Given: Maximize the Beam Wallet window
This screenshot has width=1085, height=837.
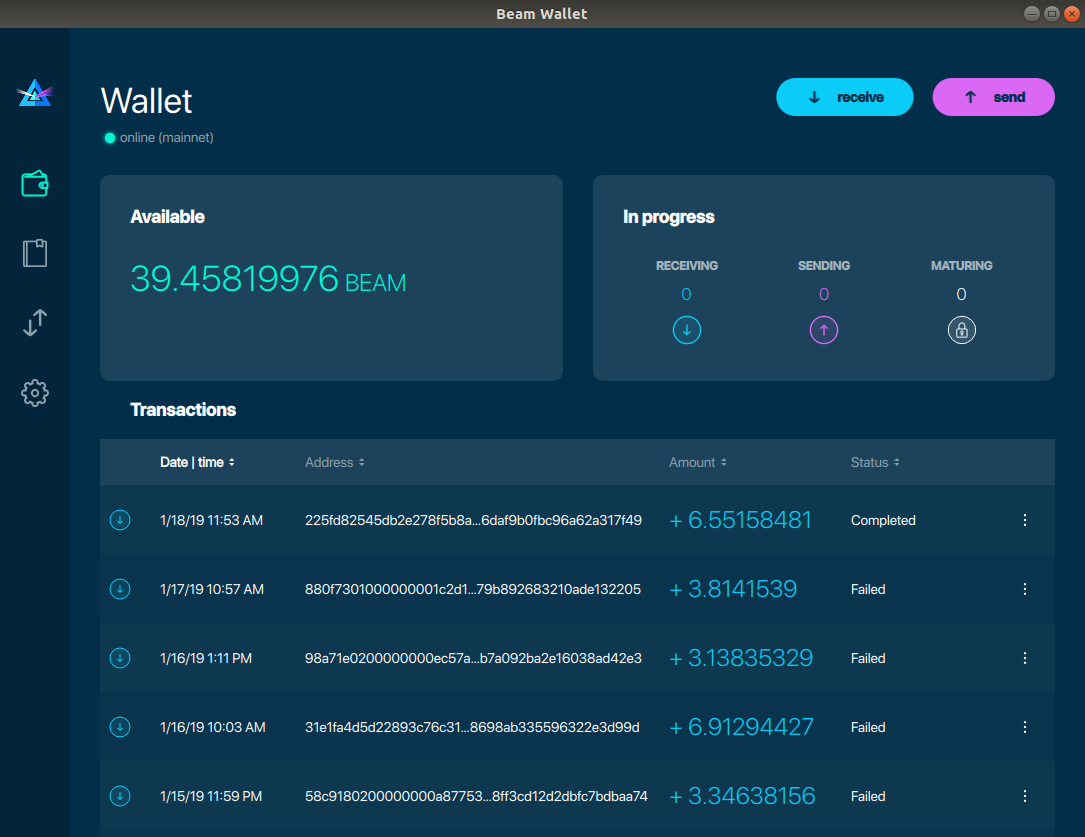Looking at the screenshot, I should [1051, 14].
